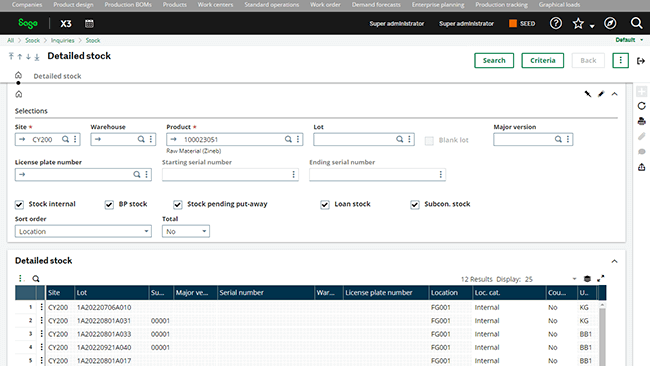Click the Sage logo

pos(28,24)
